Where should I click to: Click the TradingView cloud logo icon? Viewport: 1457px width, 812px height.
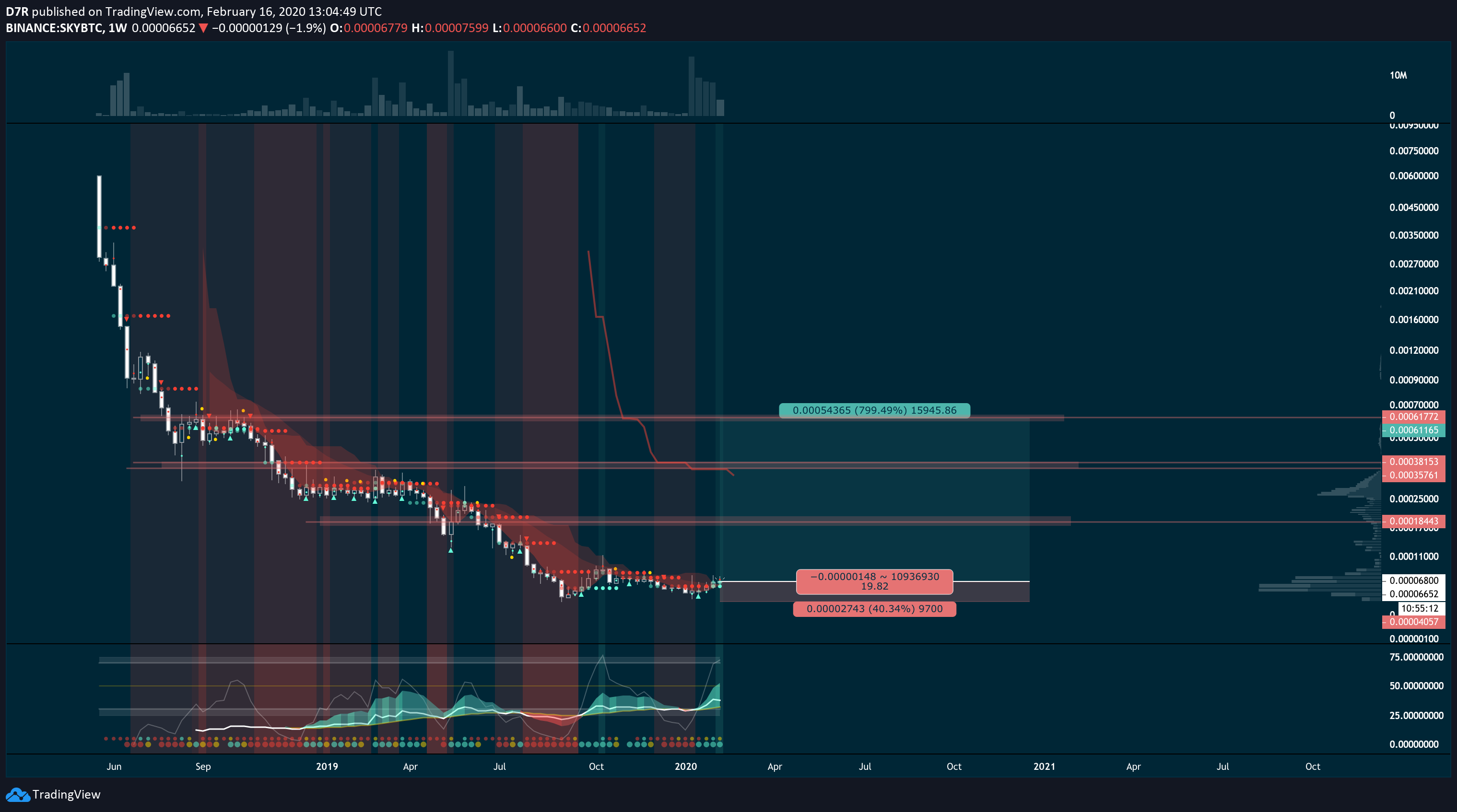(18, 794)
